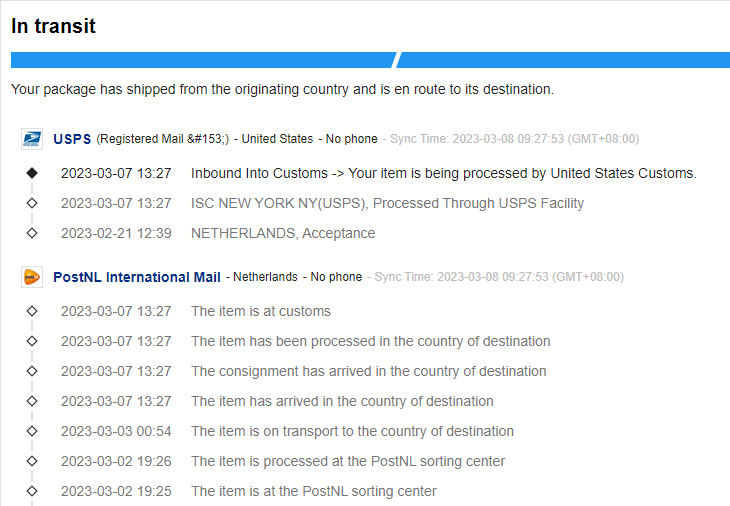This screenshot has width=730, height=506.
Task: Click the marker for 'on transport to the country' event
Action: point(32,431)
